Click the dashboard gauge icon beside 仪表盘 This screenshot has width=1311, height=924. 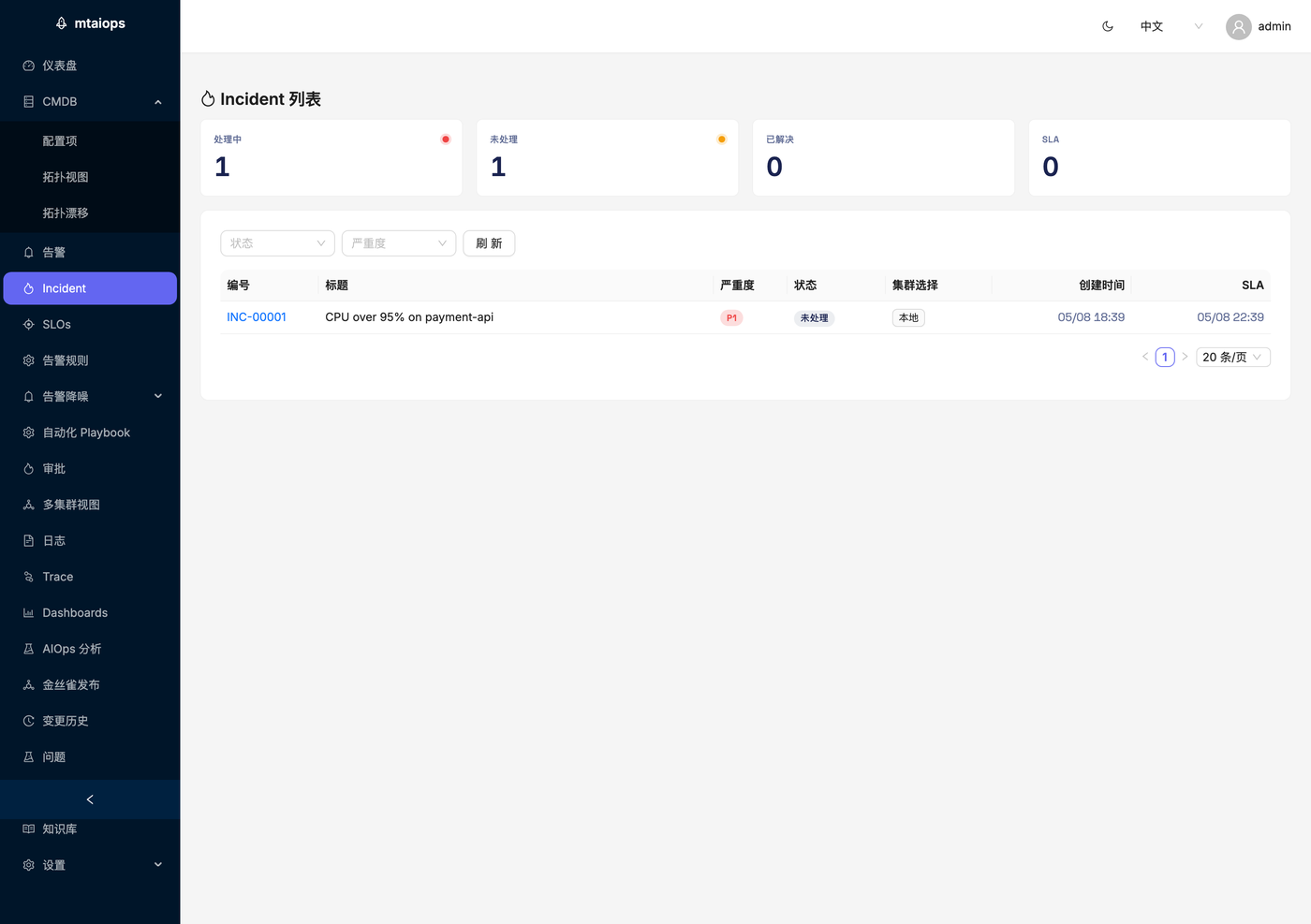click(x=29, y=66)
